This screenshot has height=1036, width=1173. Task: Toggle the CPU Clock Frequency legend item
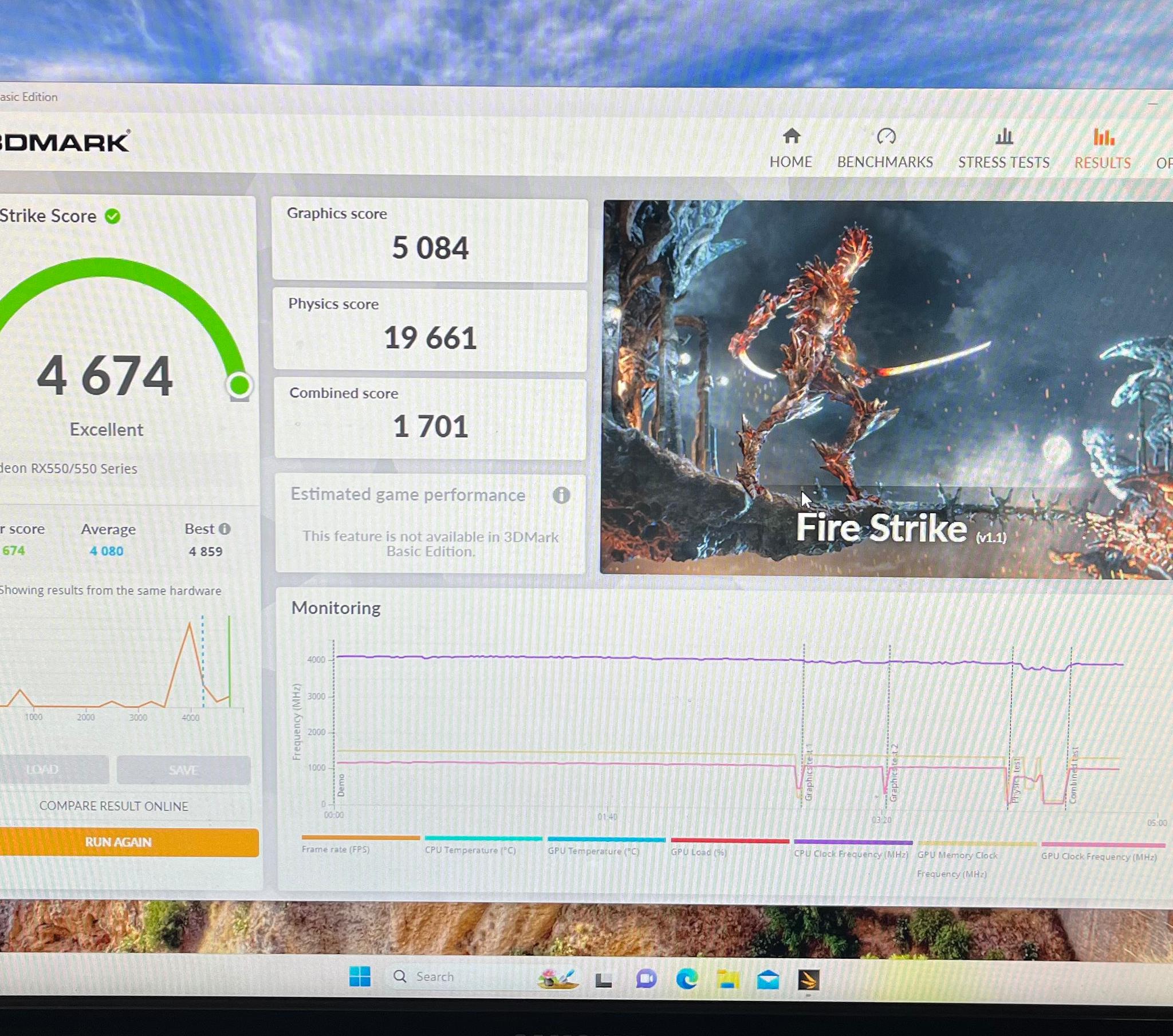(x=853, y=849)
